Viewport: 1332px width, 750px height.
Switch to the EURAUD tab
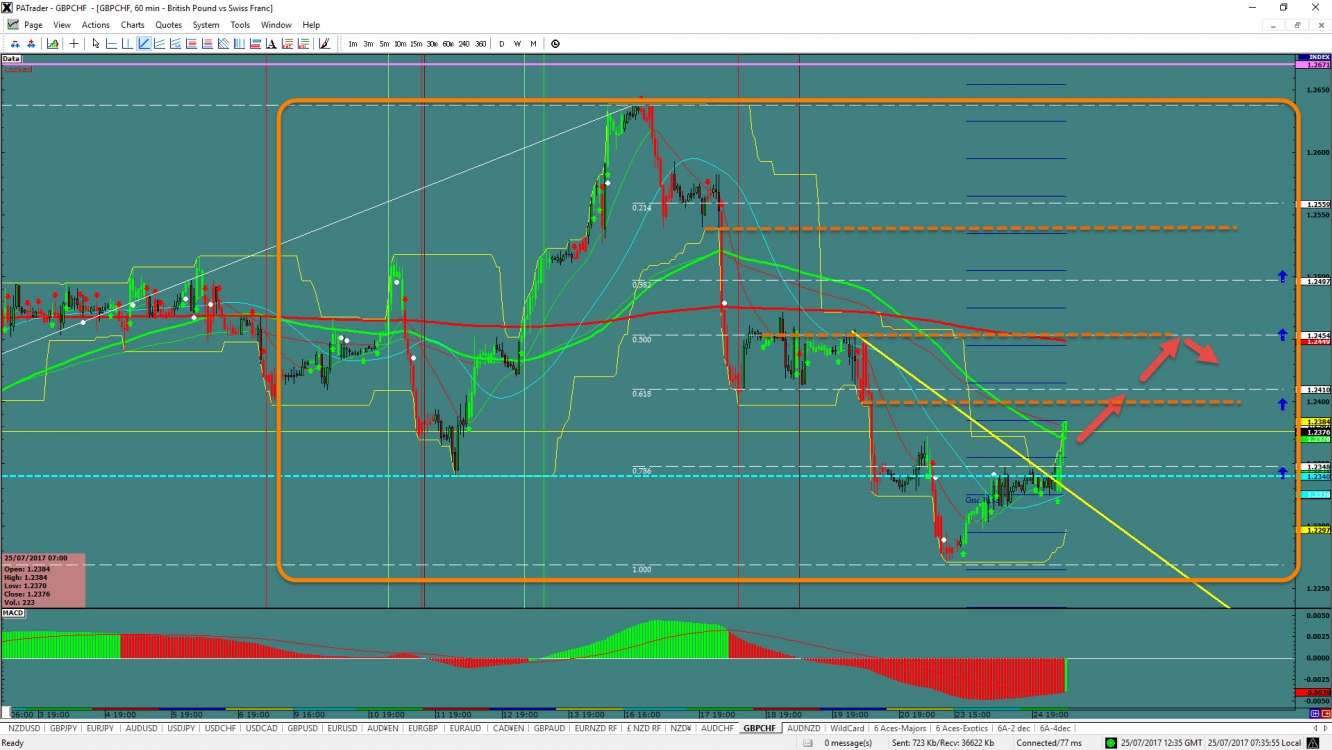(x=465, y=728)
